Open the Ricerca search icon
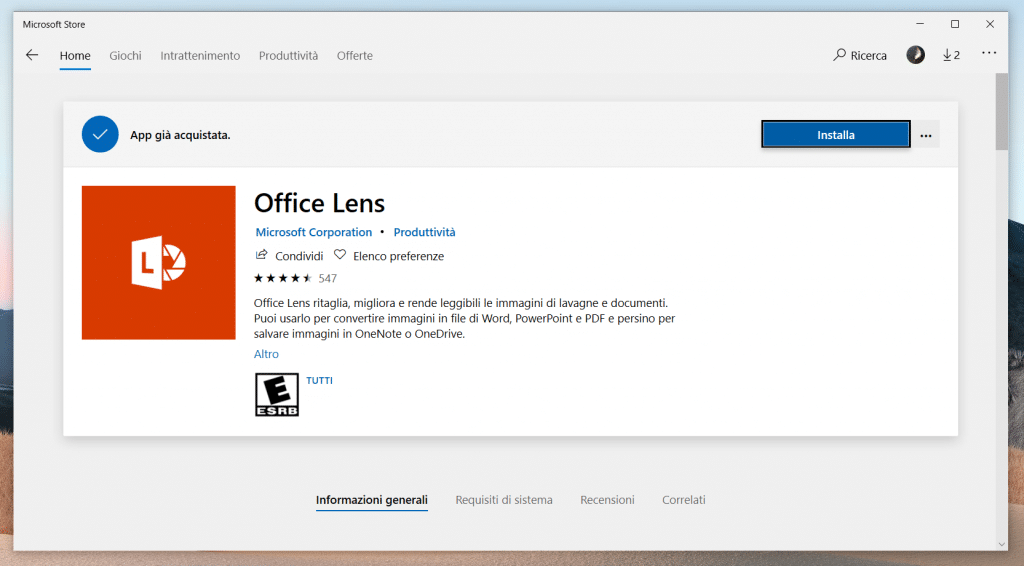 click(840, 55)
